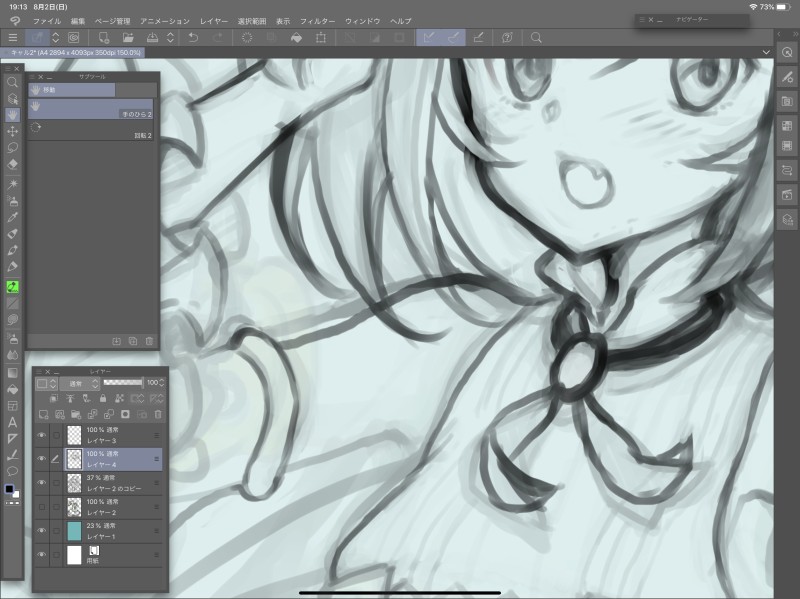Select the Pencil tool in the left toolbar

[12, 266]
